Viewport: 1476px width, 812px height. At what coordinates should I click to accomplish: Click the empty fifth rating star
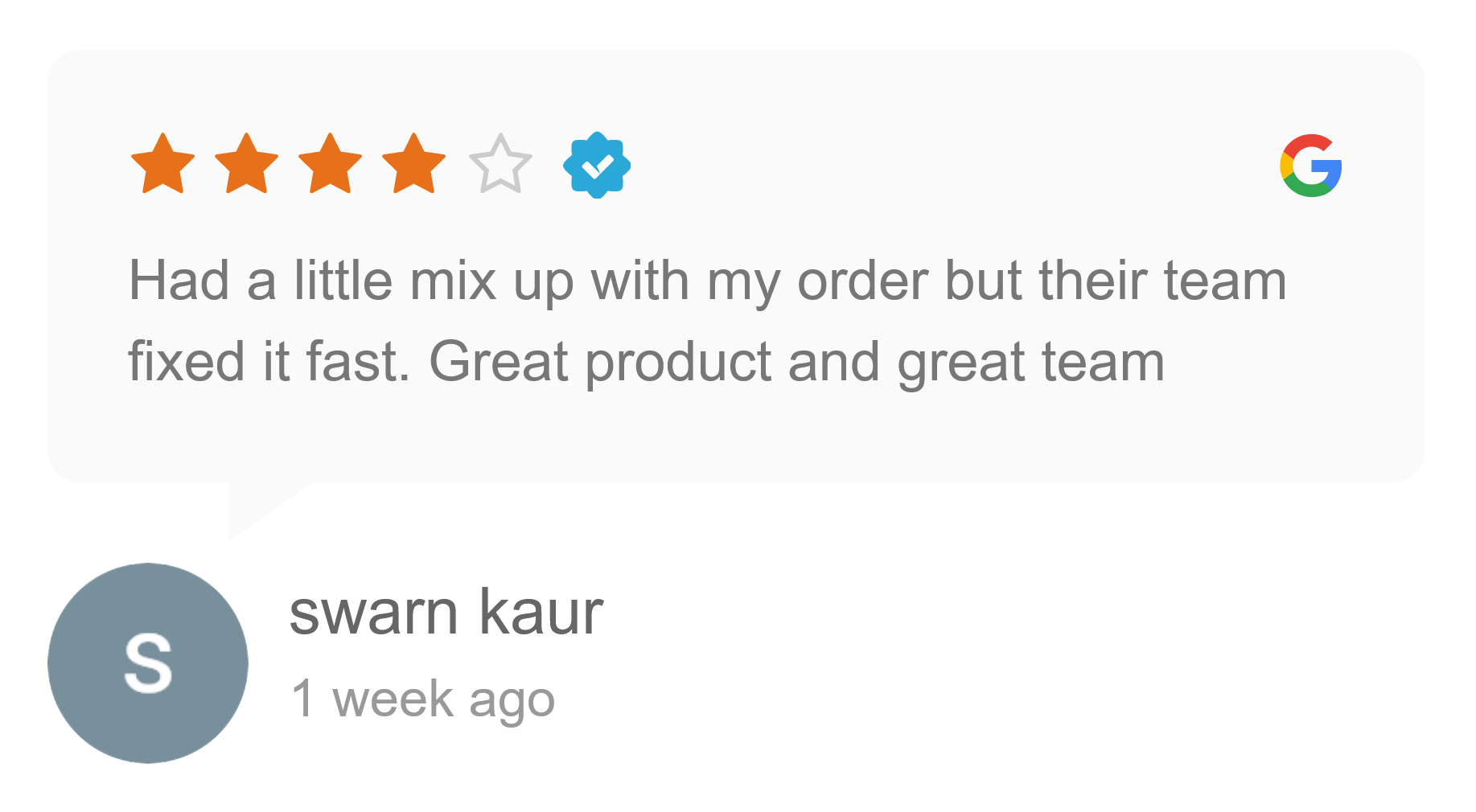coord(500,165)
